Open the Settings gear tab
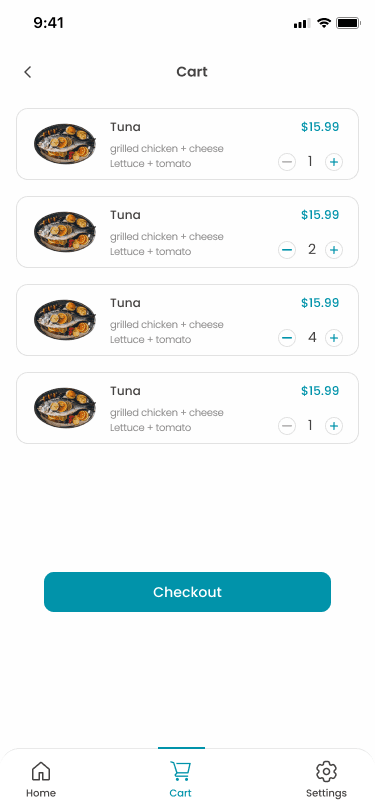 pyautogui.click(x=326, y=779)
